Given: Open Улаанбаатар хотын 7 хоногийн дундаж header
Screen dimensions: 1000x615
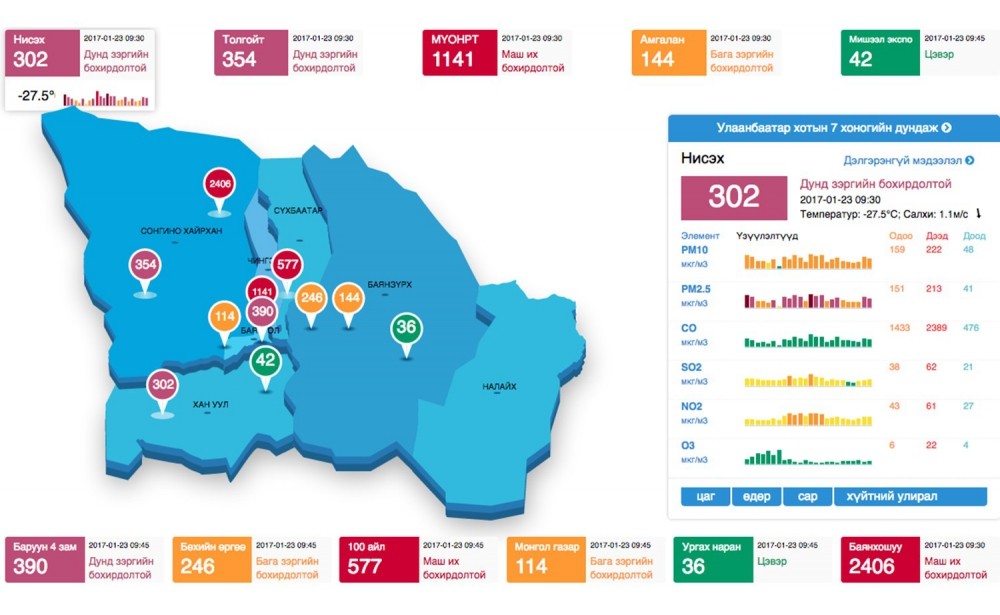Looking at the screenshot, I should click(834, 128).
